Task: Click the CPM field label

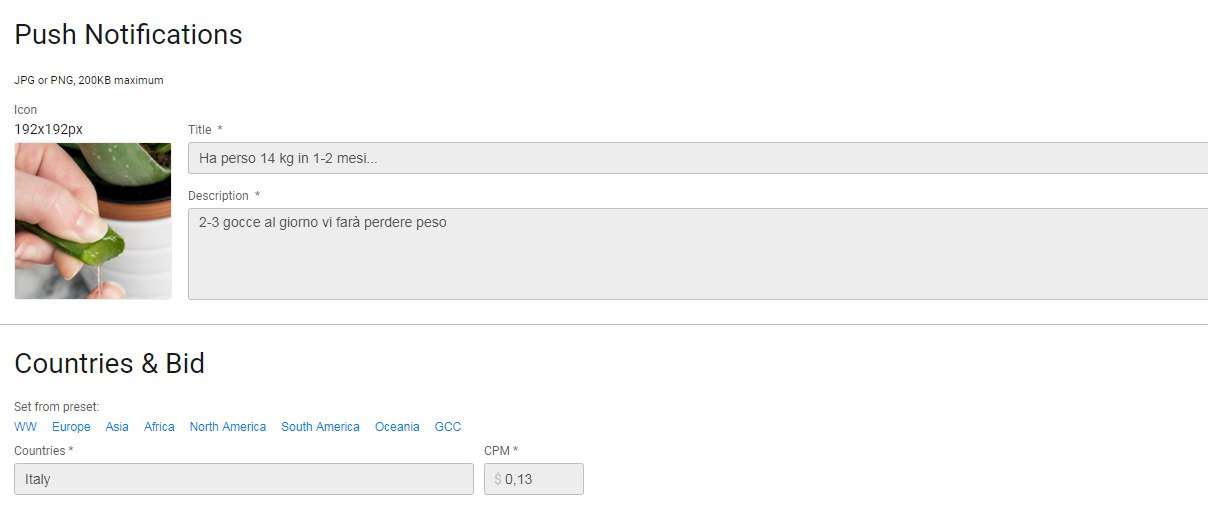Action: pos(497,451)
